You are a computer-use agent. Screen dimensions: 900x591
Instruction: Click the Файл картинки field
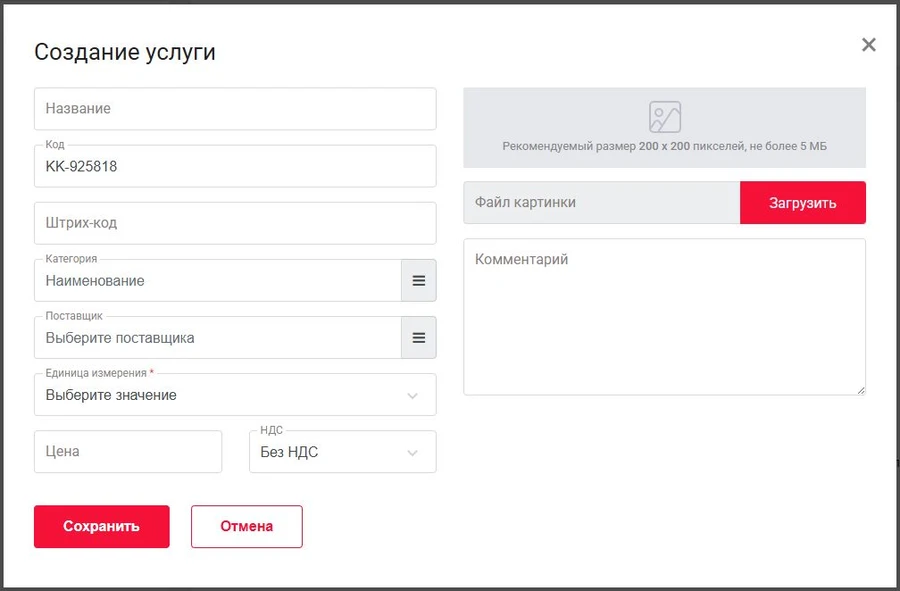tap(601, 202)
